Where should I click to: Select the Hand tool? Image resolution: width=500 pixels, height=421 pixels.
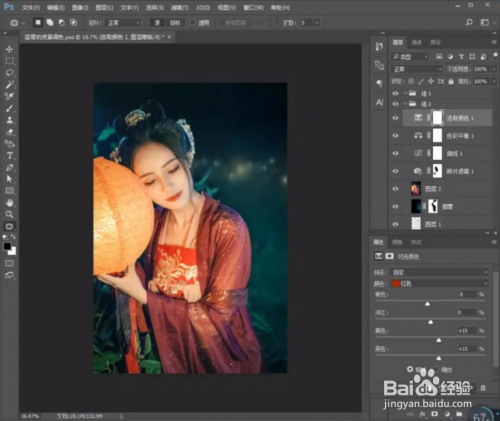tap(9, 203)
